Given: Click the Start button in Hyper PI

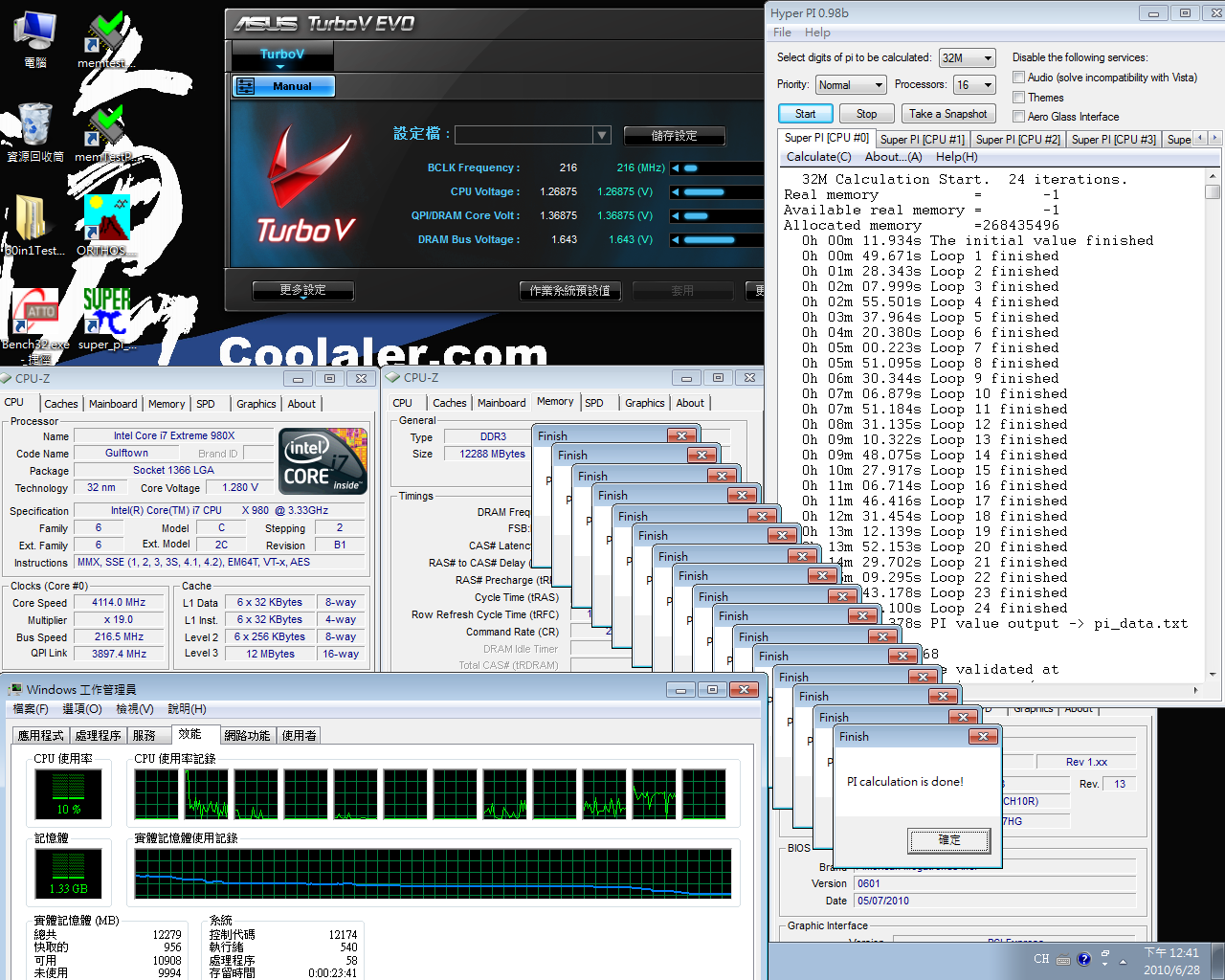Looking at the screenshot, I should pyautogui.click(x=806, y=114).
